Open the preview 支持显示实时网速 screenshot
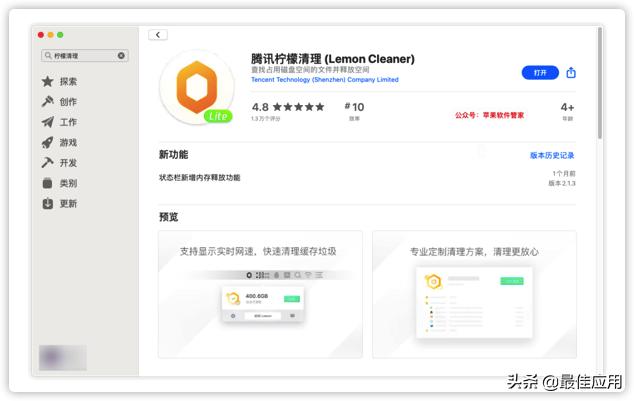Screen dimensions: 634x401 [260, 294]
